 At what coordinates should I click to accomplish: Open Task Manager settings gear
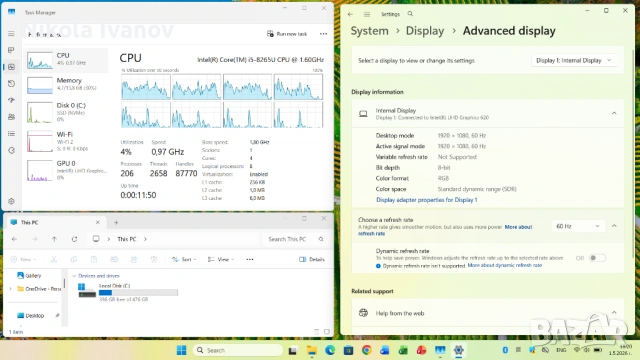(11, 201)
